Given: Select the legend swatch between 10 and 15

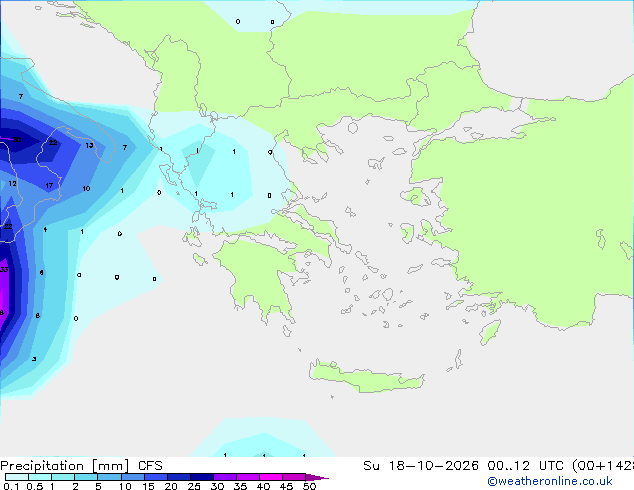Looking at the screenshot, I should pyautogui.click(x=133, y=477).
